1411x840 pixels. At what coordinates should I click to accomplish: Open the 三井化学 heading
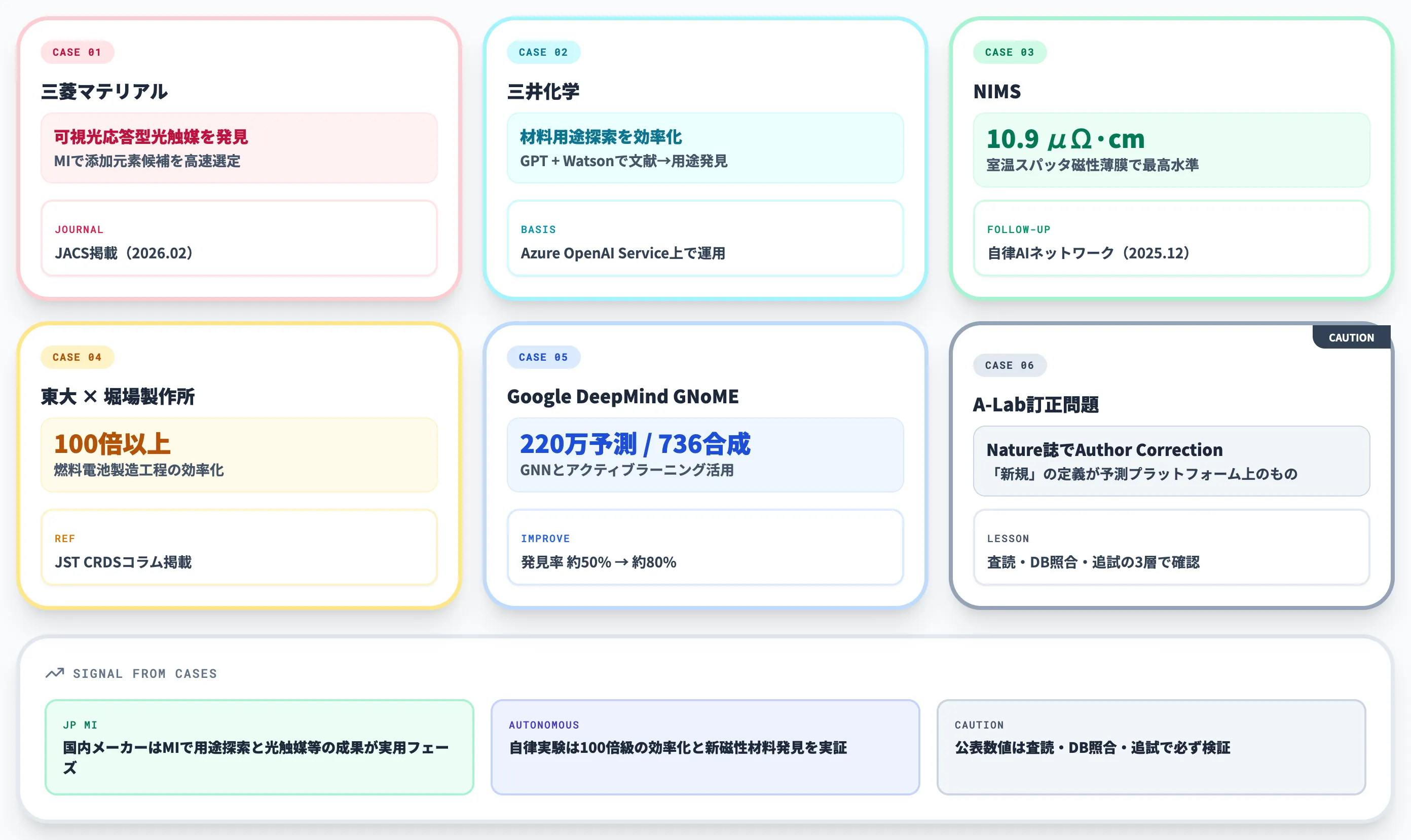click(543, 91)
